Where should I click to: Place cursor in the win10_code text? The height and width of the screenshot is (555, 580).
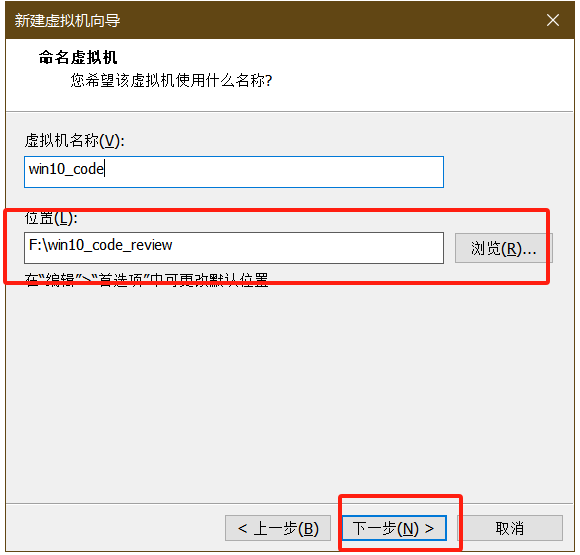(x=66, y=169)
